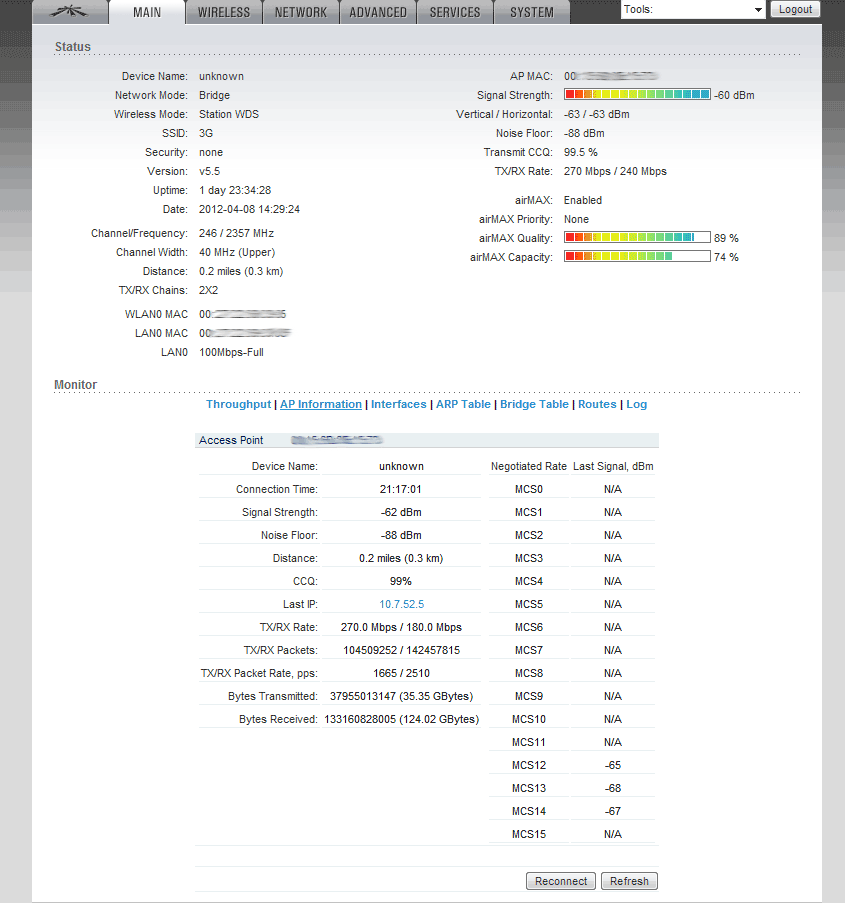
Task: Click the airMAX Quality bar
Action: [x=637, y=237]
